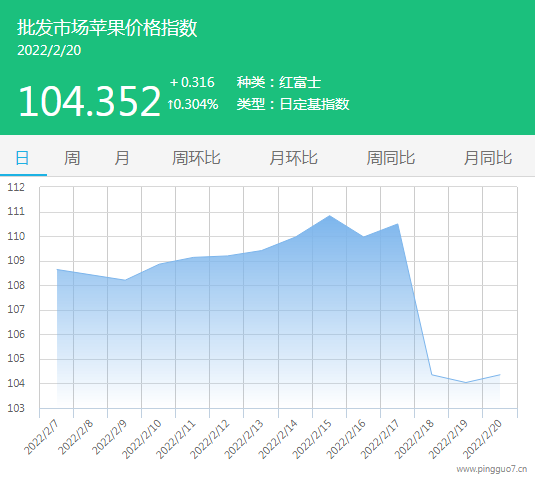
Task: Click the 类型：日定基指数 label
Action: pyautogui.click(x=293, y=104)
